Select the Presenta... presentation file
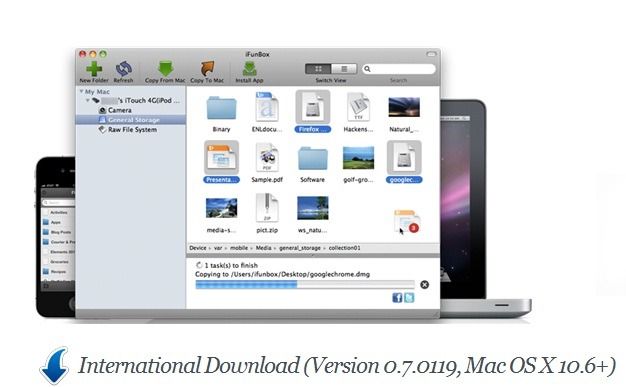The height and width of the screenshot is (387, 626). [221, 157]
